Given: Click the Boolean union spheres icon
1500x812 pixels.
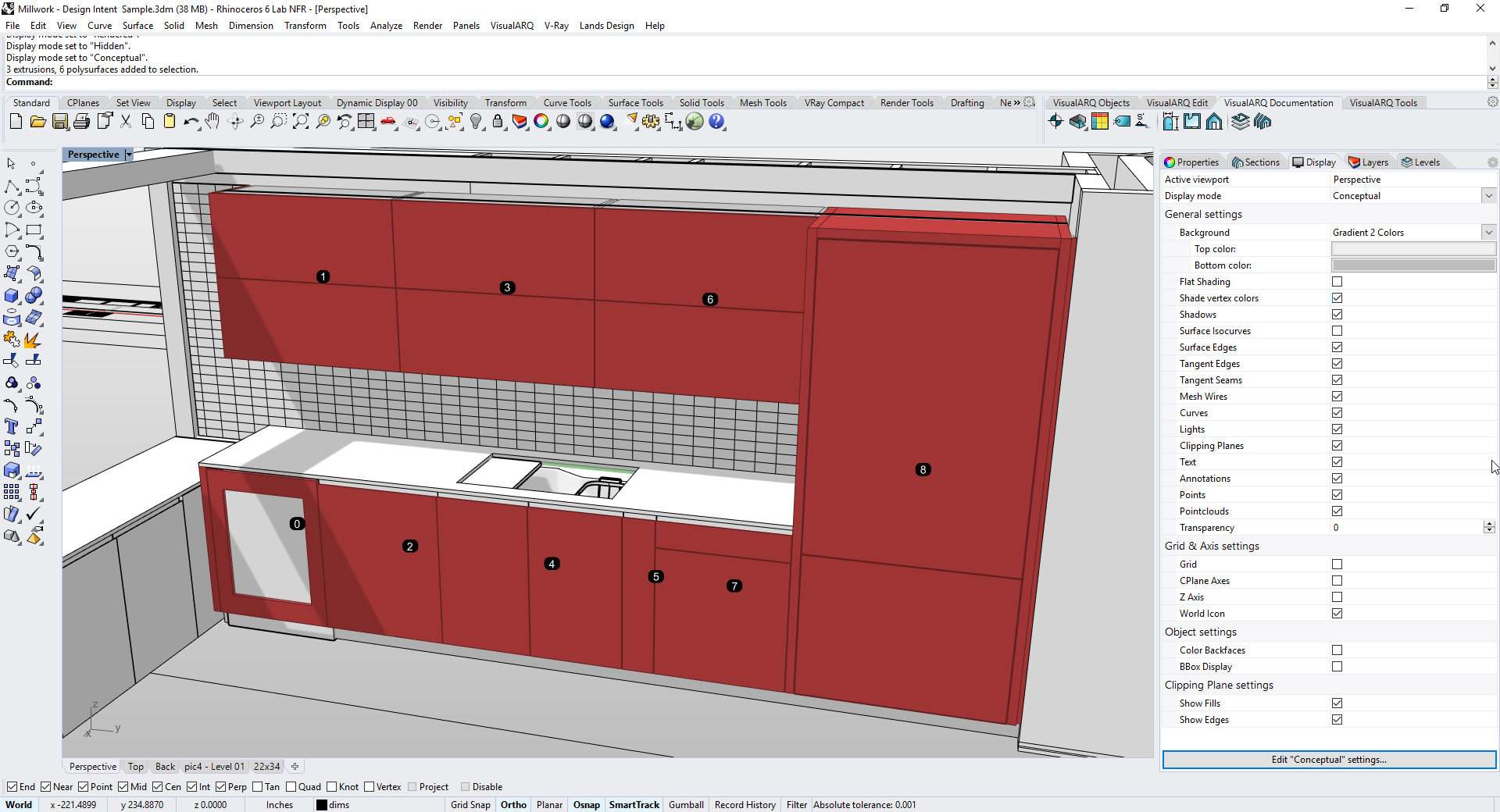Looking at the screenshot, I should pyautogui.click(x=34, y=296).
